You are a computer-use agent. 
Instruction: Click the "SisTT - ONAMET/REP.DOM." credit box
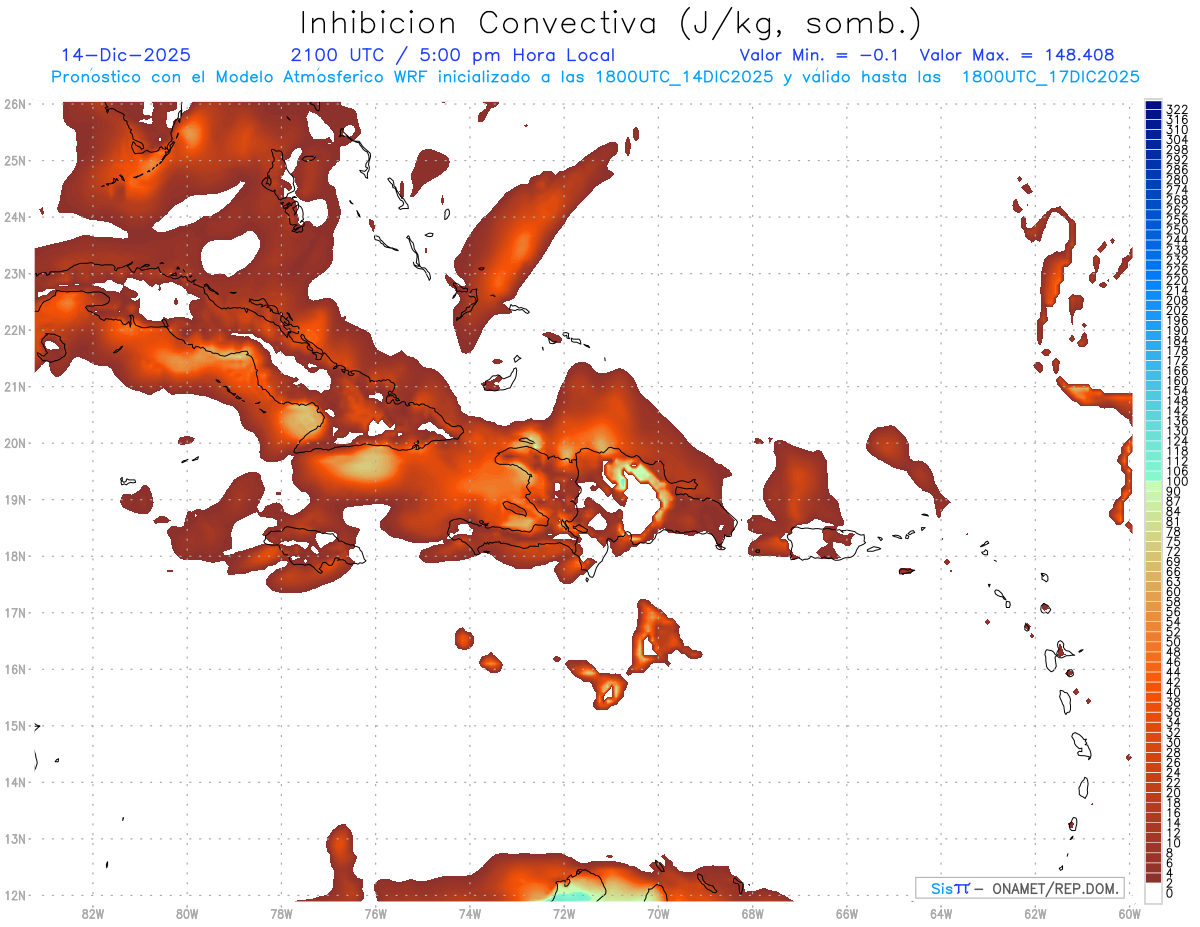point(1019,888)
